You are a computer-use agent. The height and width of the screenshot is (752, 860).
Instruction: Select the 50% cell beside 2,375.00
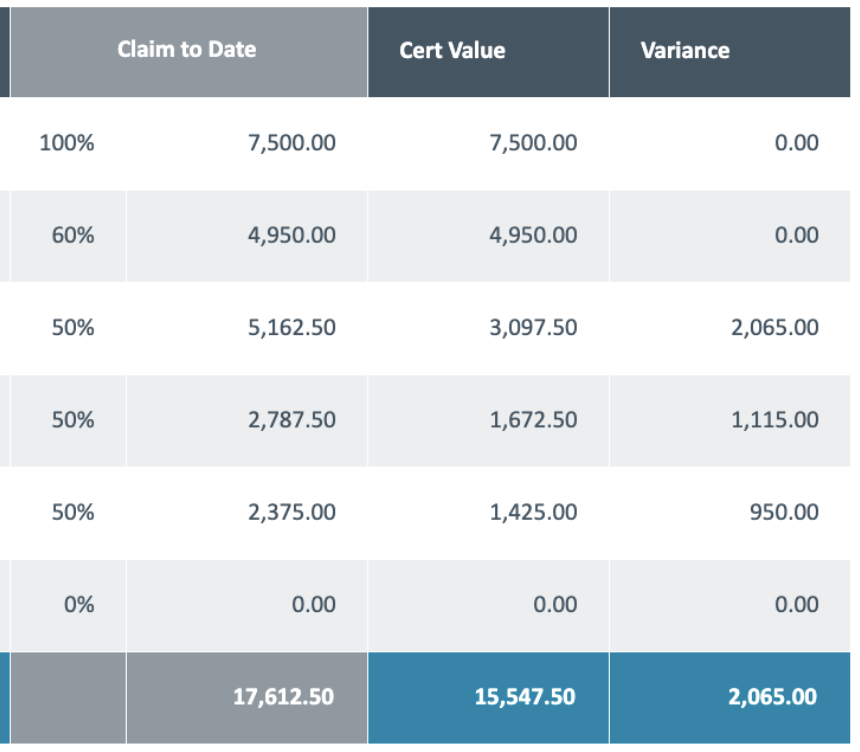[73, 513]
